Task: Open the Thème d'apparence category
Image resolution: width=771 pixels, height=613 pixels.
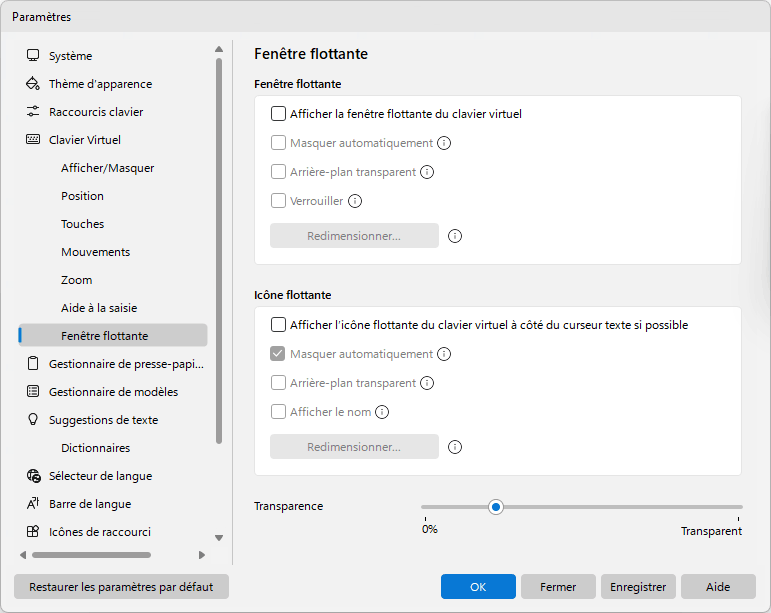Action: [x=113, y=84]
